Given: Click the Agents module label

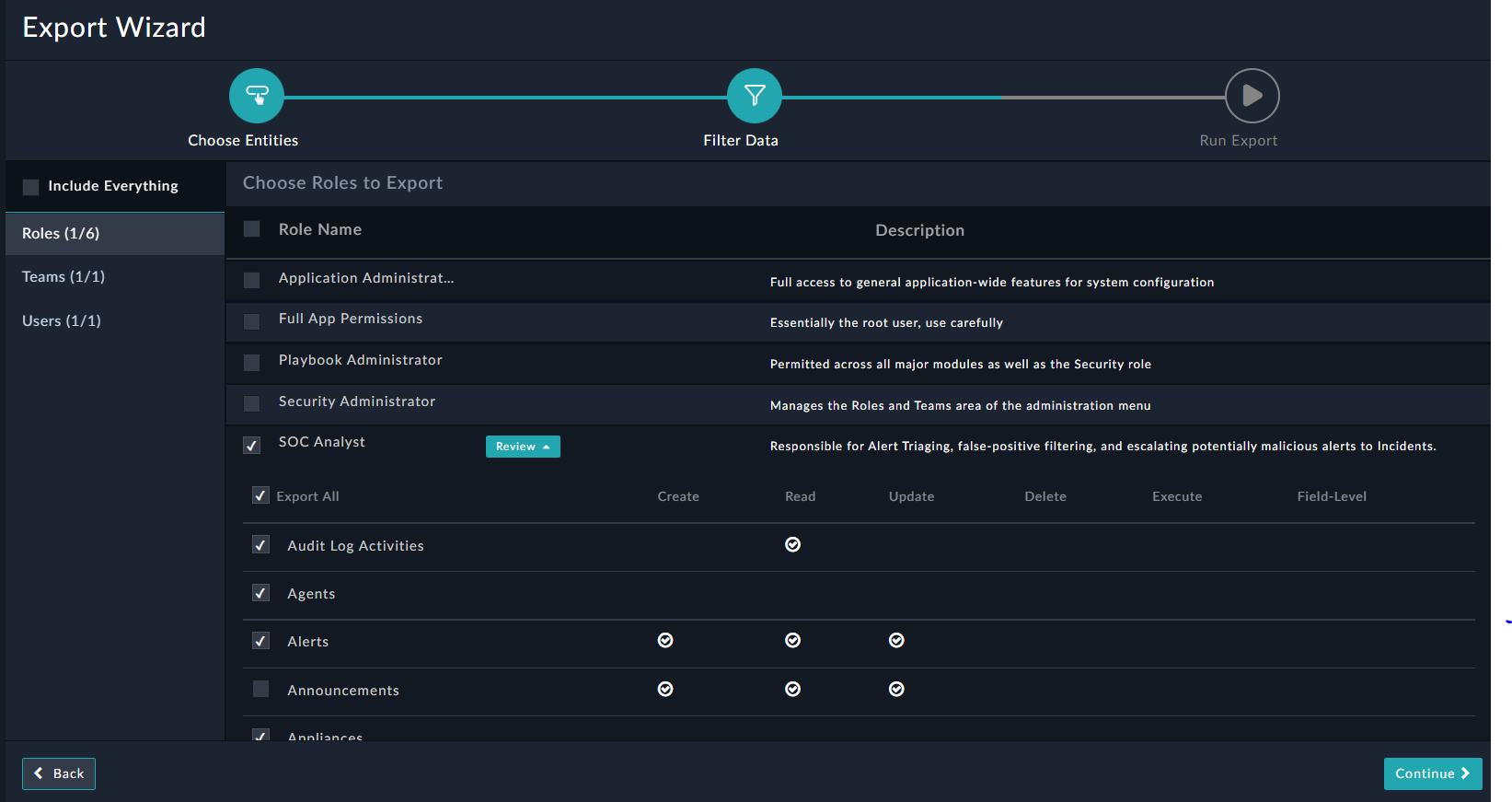Looking at the screenshot, I should click(x=311, y=594).
